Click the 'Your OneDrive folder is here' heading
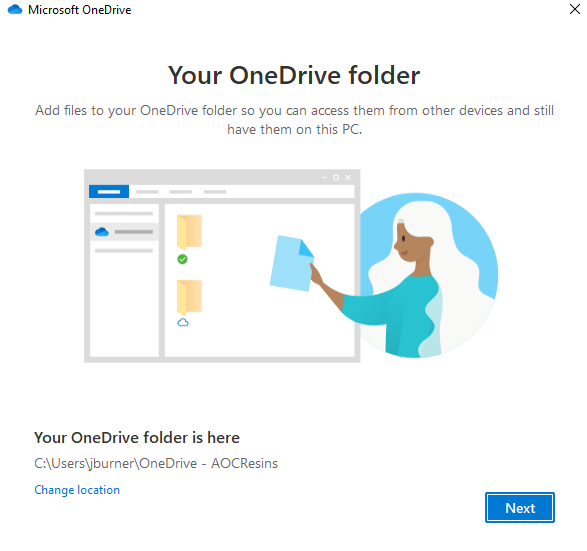Viewport: 587px width, 551px height. (137, 438)
